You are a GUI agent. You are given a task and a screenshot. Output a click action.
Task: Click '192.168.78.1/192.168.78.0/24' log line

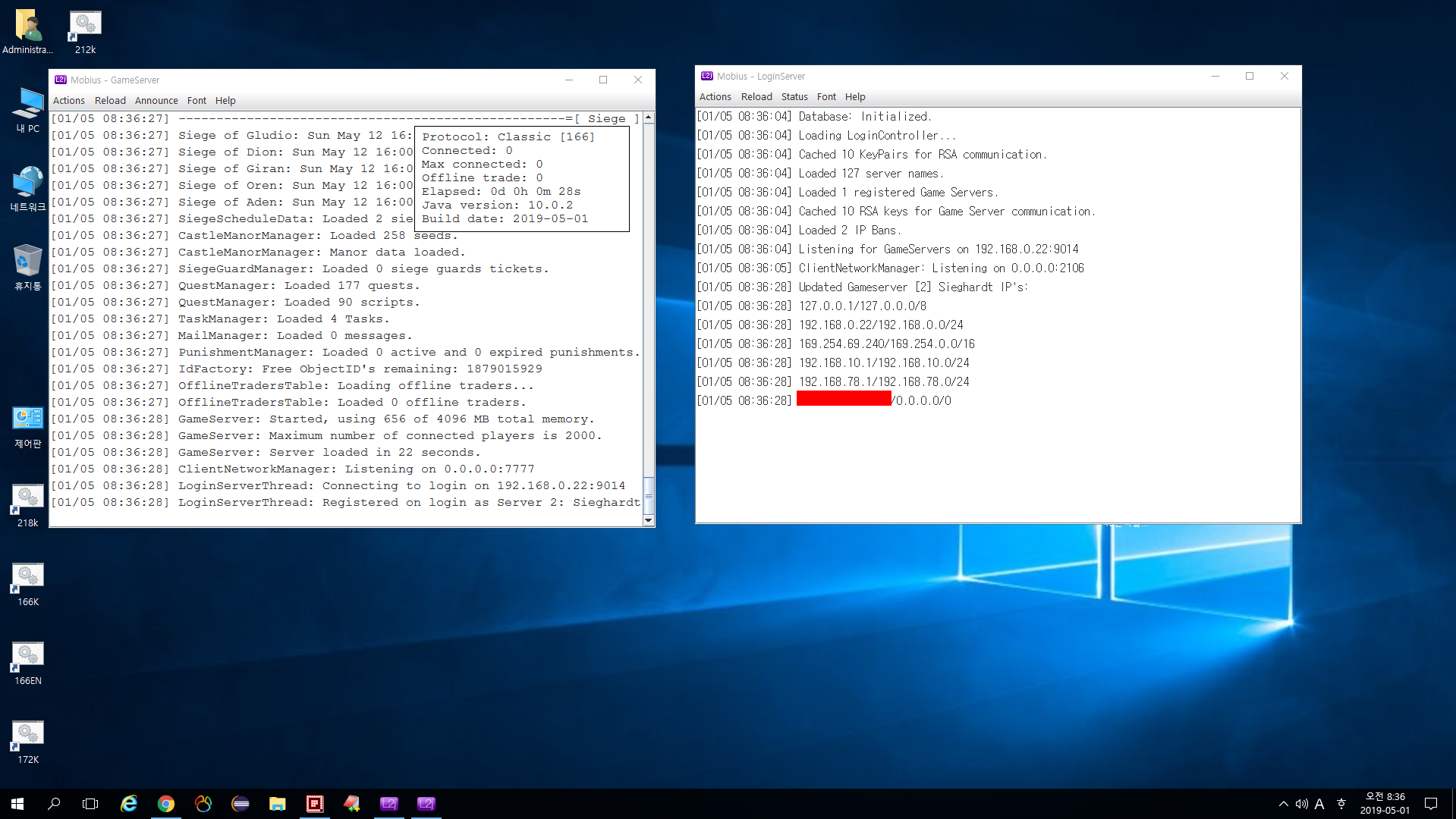pos(884,381)
